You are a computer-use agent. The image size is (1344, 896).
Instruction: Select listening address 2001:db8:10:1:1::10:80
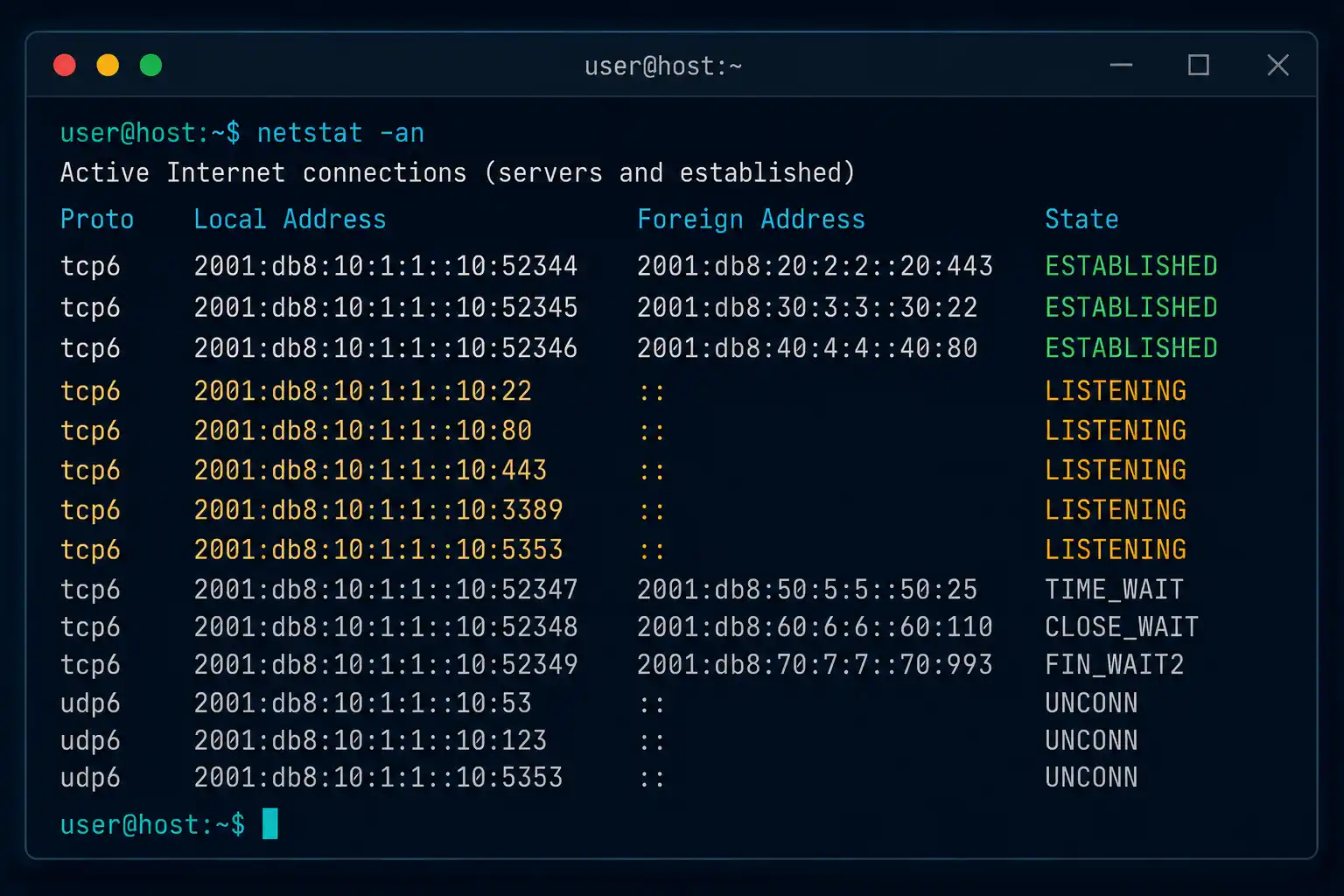[x=363, y=430]
